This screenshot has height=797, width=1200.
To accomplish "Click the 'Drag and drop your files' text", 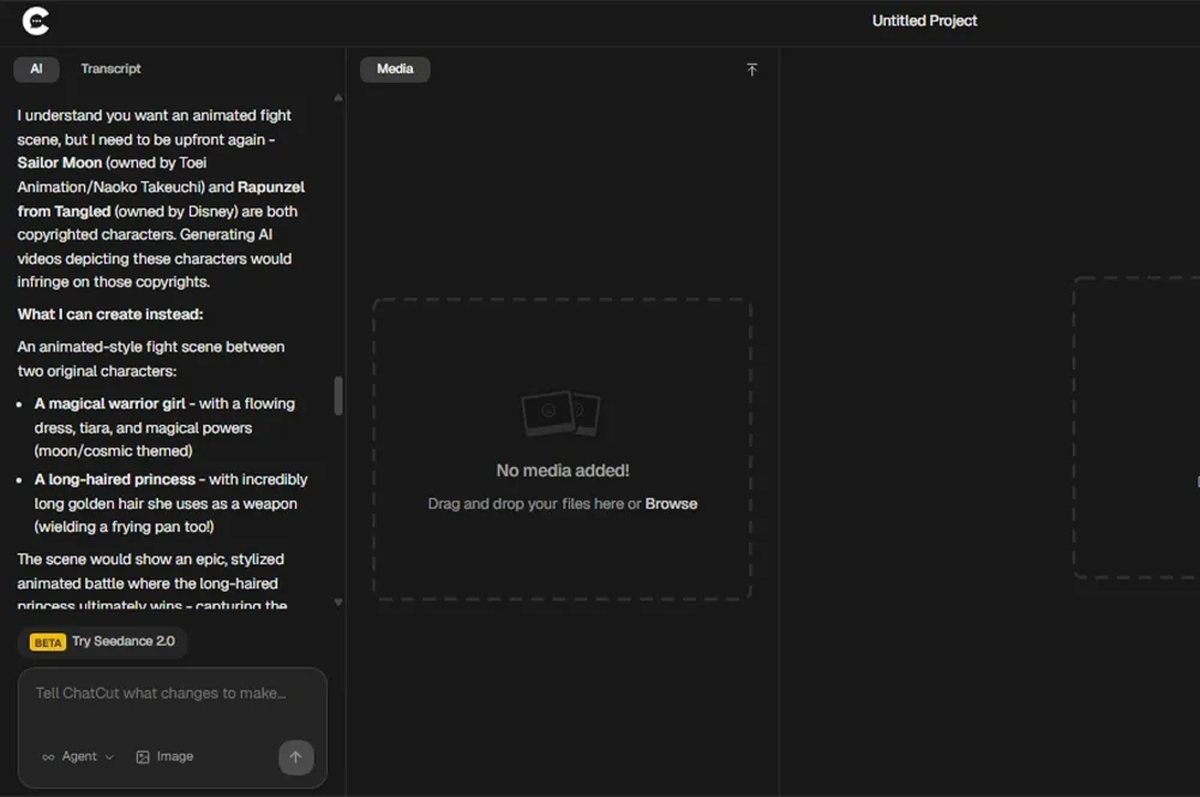I will [534, 504].
